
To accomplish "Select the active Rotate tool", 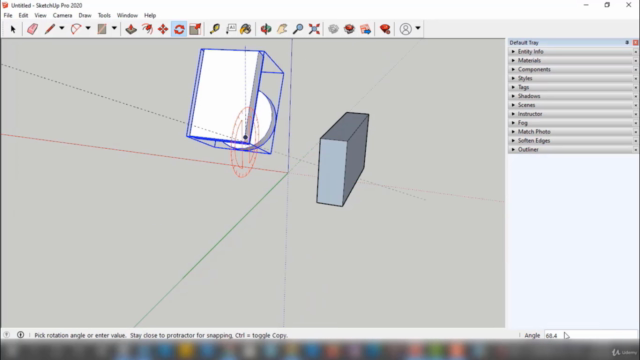I will pyautogui.click(x=179, y=29).
